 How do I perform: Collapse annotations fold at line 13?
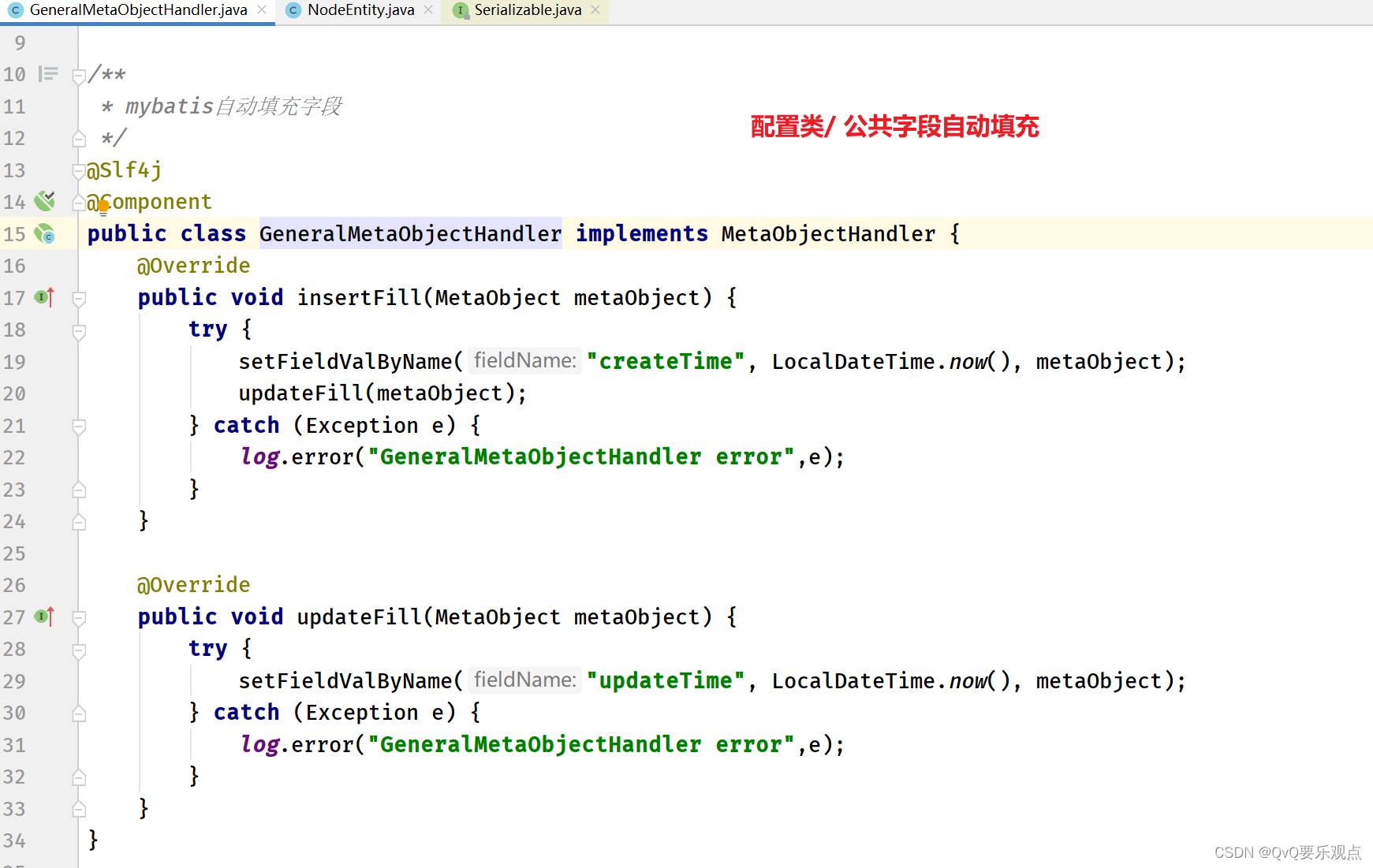click(x=79, y=170)
